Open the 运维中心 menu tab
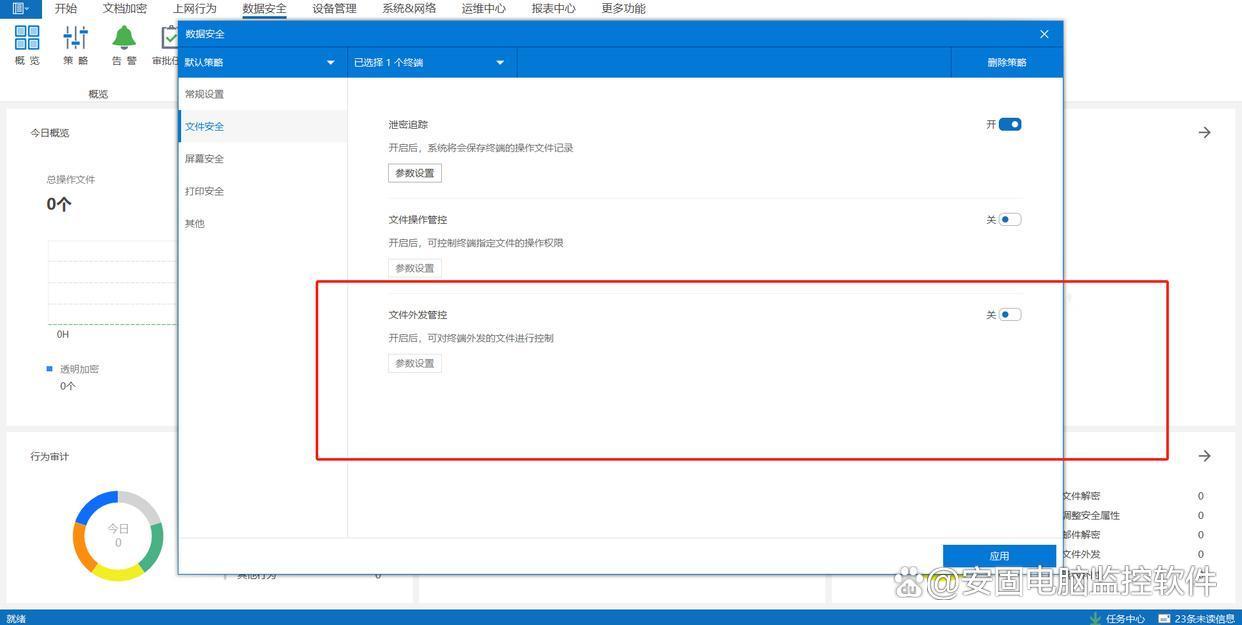The width and height of the screenshot is (1242, 625). point(484,8)
